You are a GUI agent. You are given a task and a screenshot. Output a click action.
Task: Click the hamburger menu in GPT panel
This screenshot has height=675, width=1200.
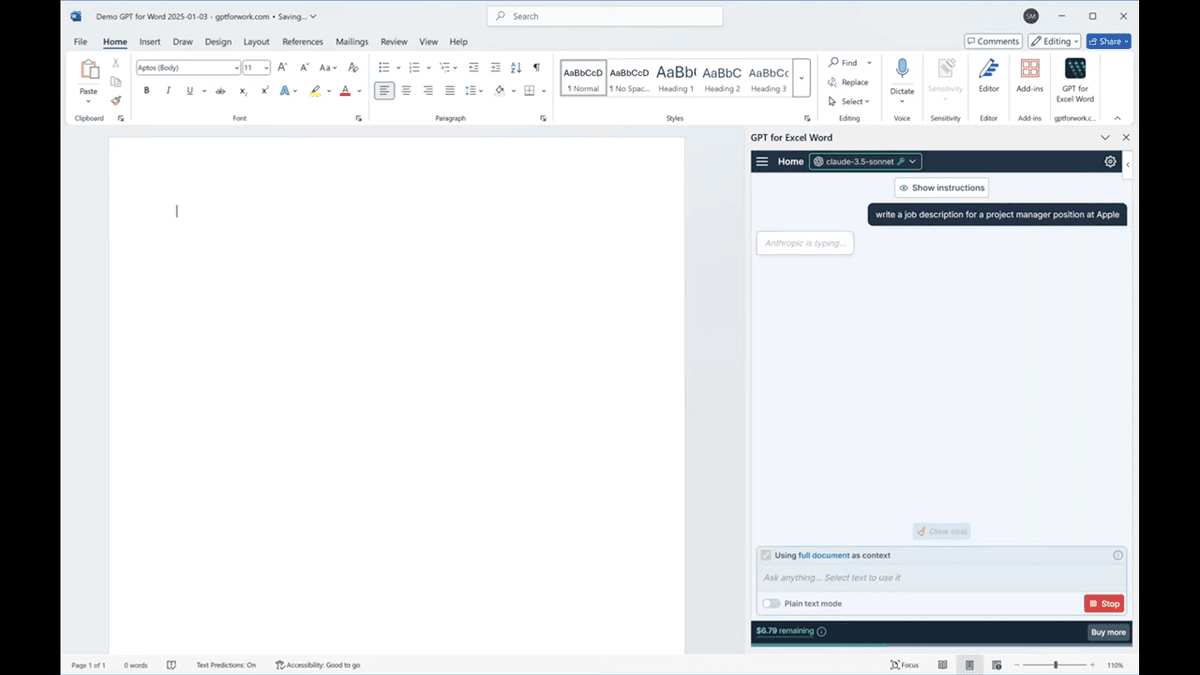click(x=761, y=161)
